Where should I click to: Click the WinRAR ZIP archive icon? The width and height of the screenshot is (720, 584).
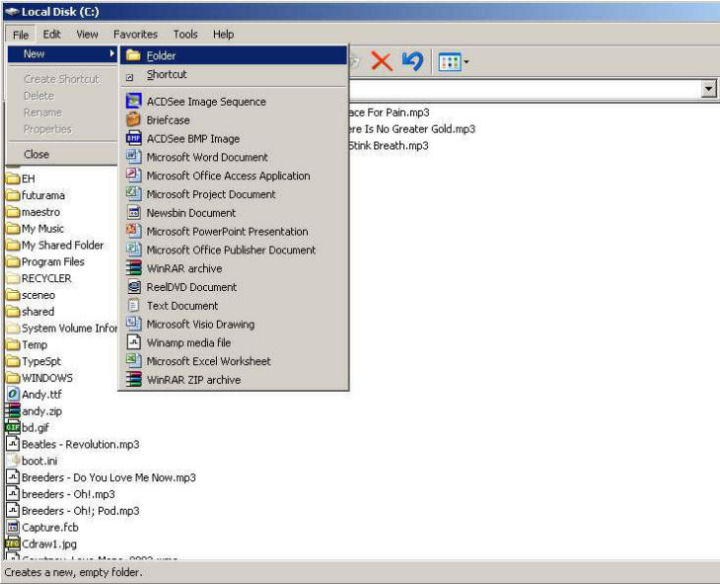tap(134, 379)
